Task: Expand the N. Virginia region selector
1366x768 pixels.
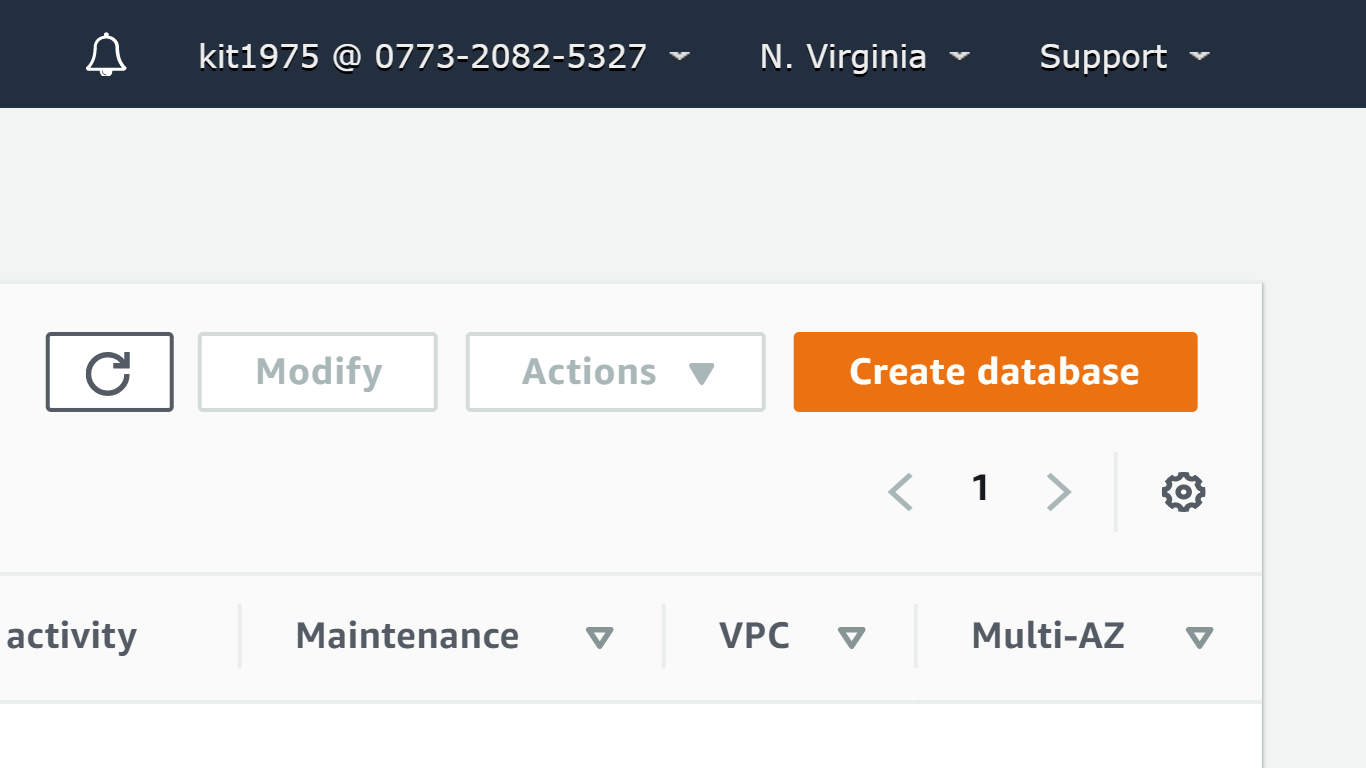Action: coord(864,56)
